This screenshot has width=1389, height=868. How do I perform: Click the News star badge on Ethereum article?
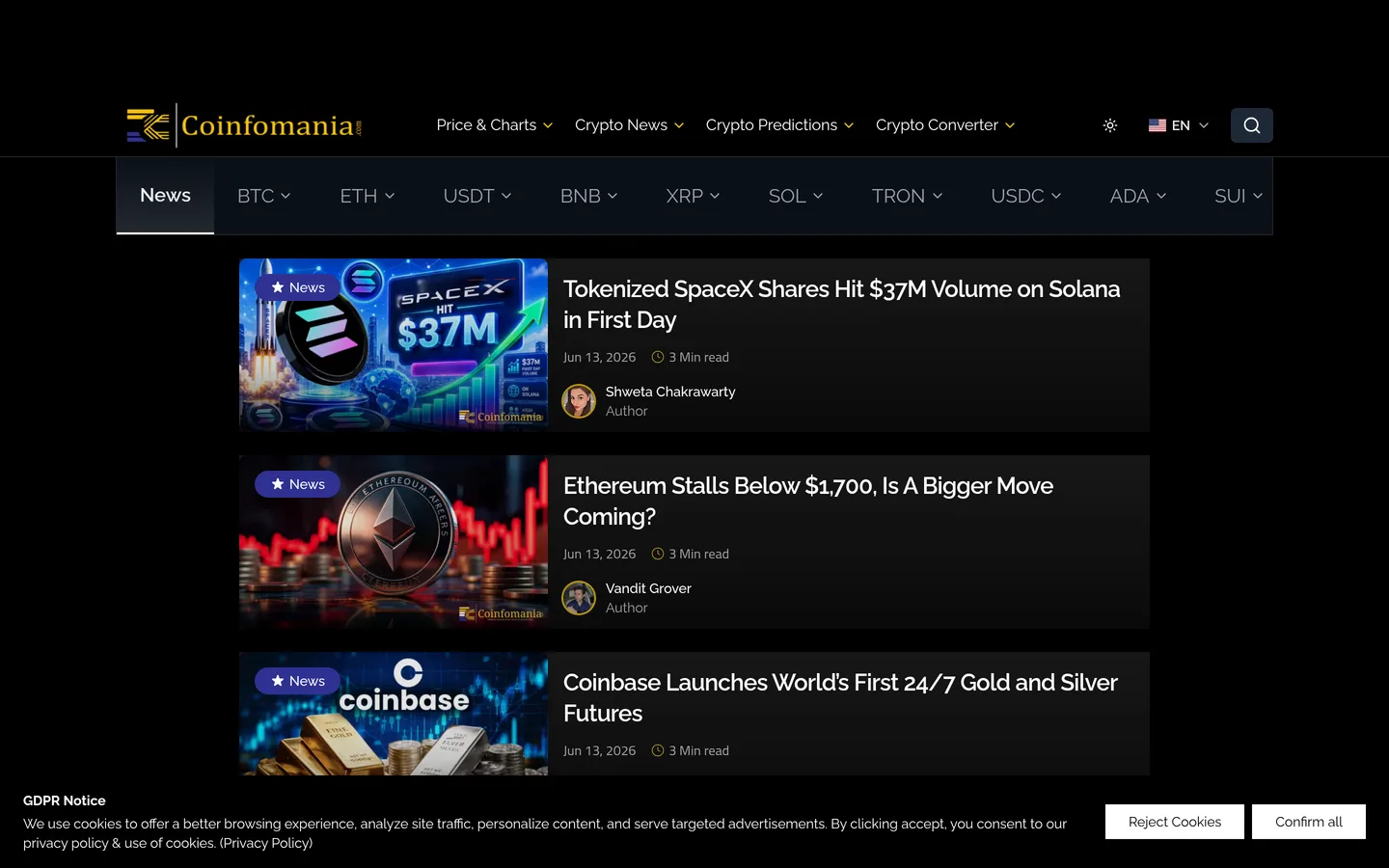(x=297, y=484)
